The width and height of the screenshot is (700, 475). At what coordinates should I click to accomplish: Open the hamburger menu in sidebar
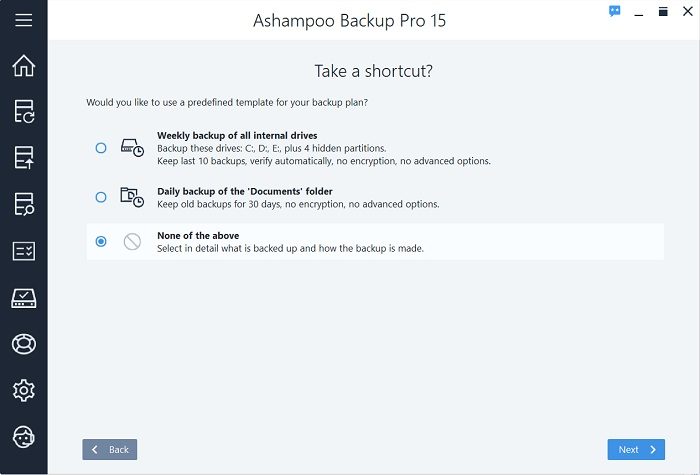point(23,20)
